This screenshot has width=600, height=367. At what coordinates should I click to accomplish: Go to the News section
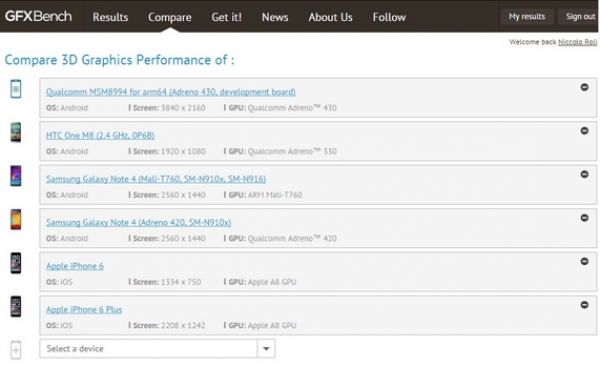click(275, 17)
